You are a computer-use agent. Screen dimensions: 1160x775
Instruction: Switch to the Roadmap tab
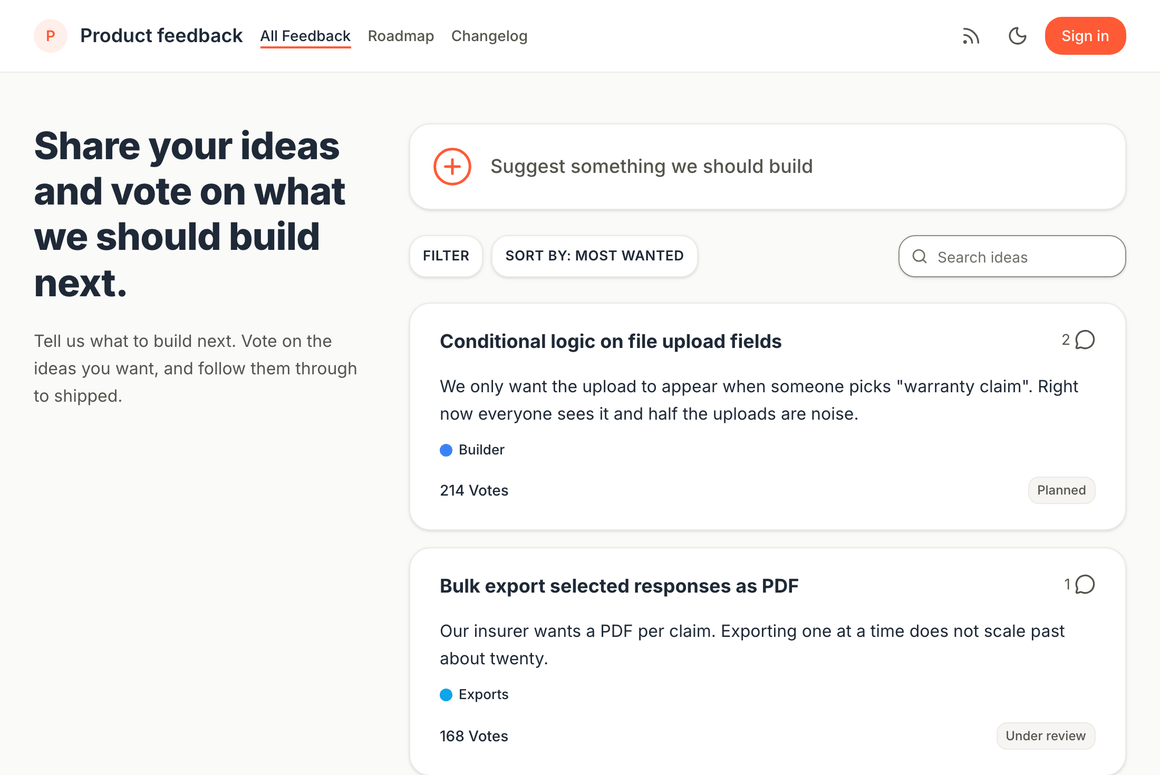[x=401, y=36]
